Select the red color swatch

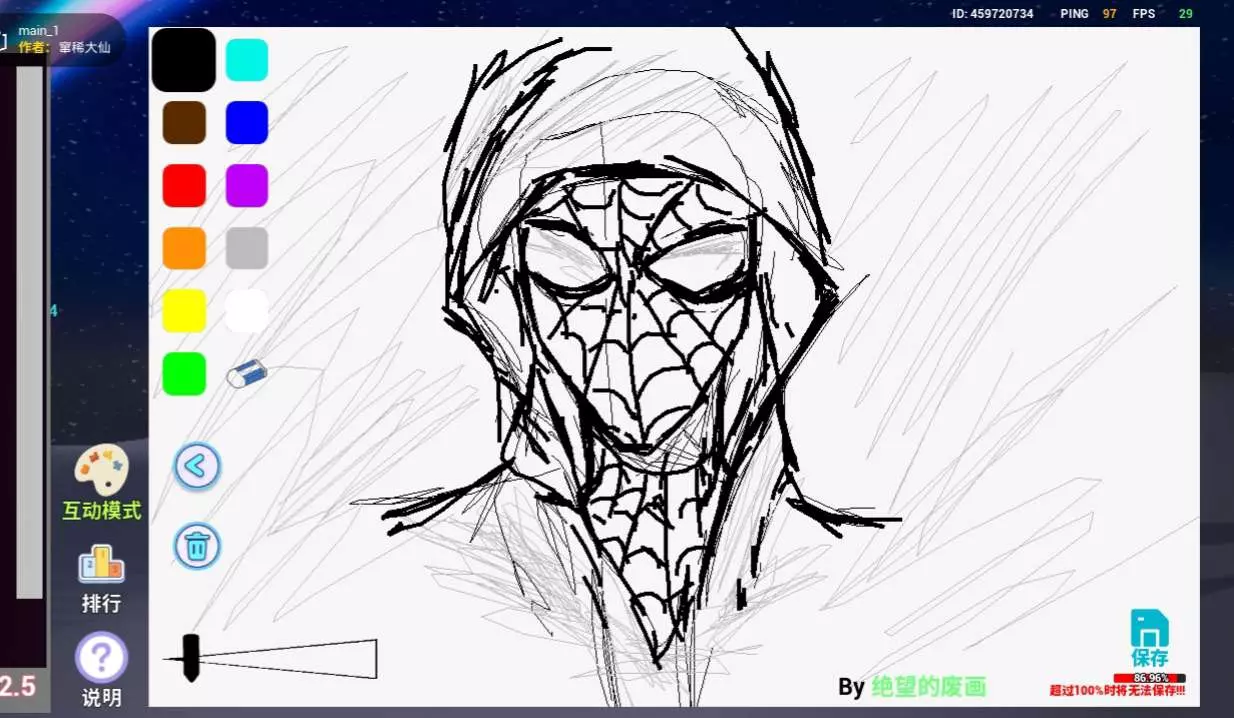[184, 185]
